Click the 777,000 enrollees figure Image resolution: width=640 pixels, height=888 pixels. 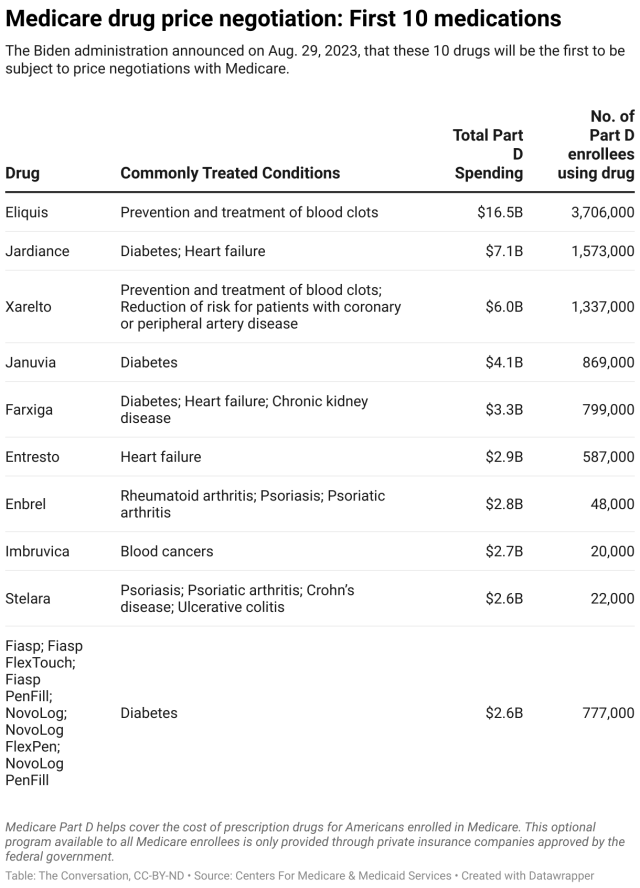[x=608, y=713]
